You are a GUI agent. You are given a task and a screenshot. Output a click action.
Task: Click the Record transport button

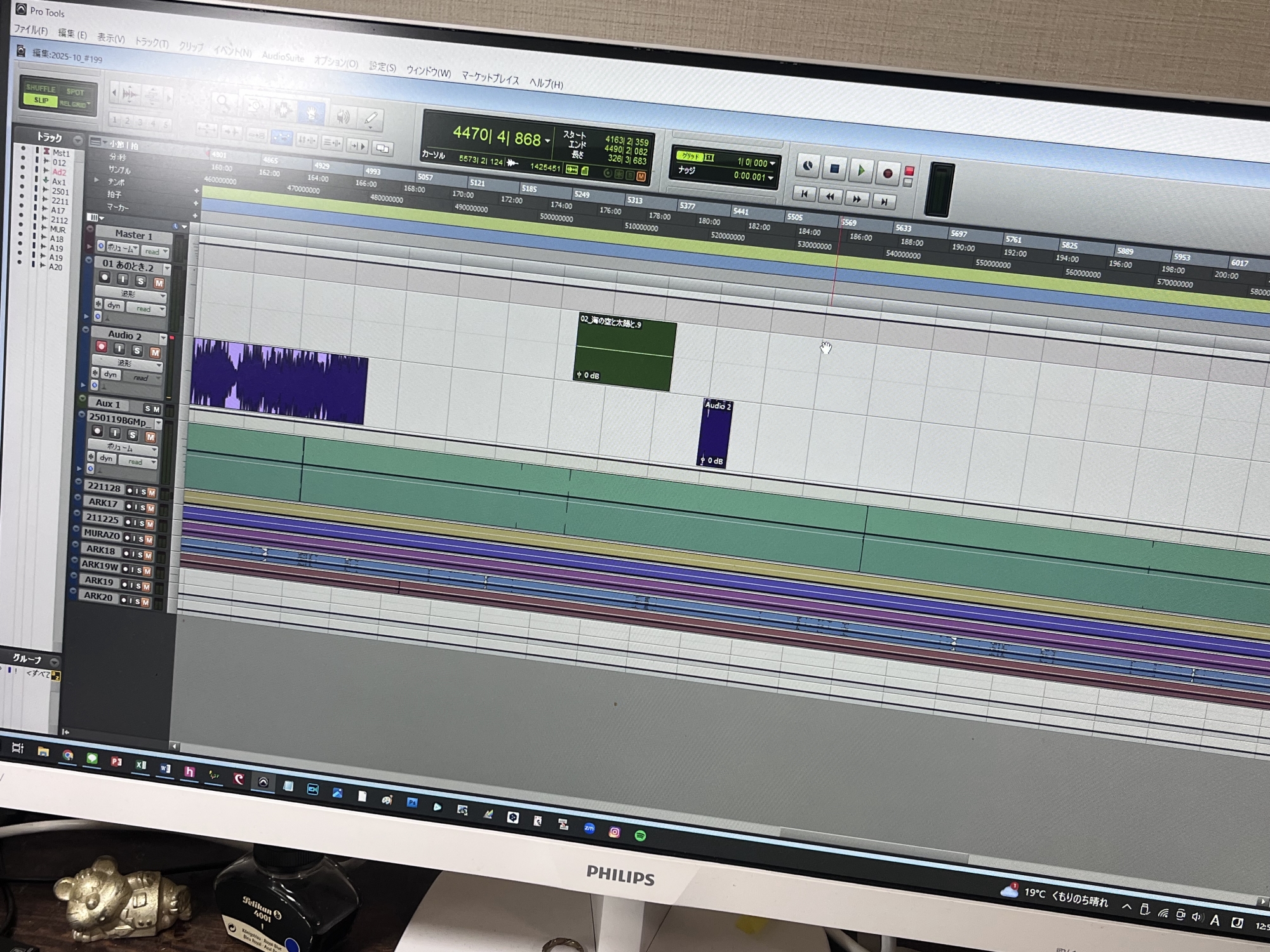pos(888,173)
